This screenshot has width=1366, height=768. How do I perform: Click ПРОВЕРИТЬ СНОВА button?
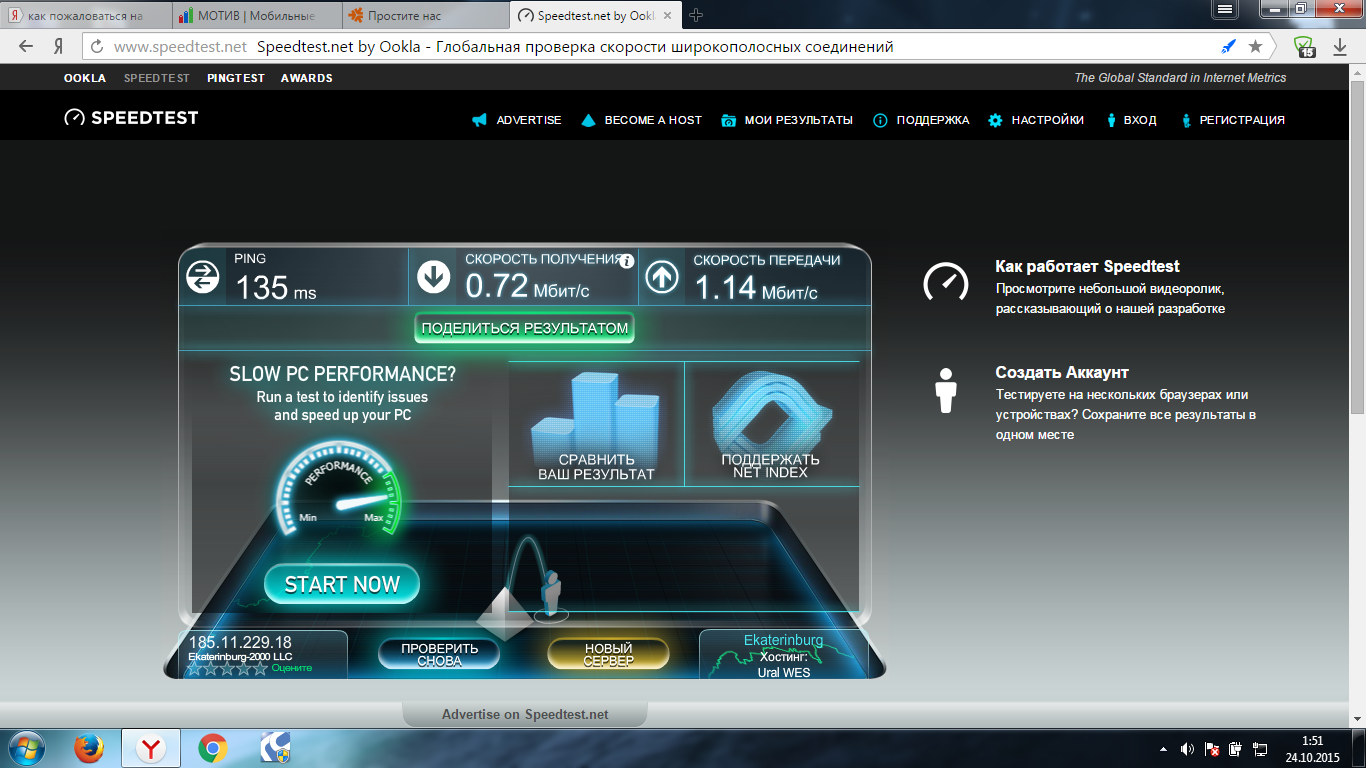[440, 655]
